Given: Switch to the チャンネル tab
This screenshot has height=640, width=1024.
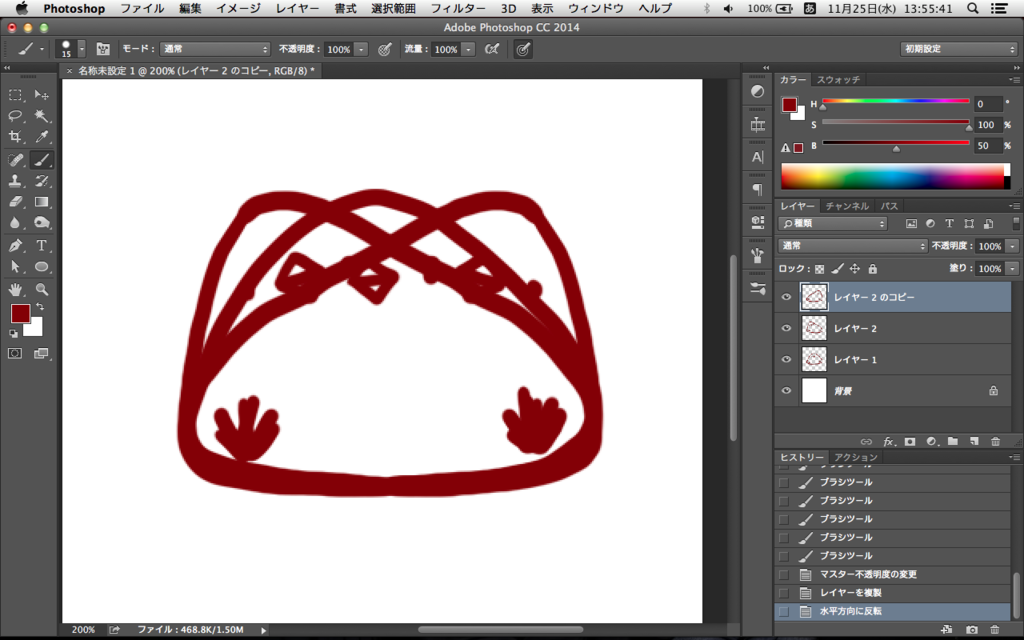Looking at the screenshot, I should 847,206.
